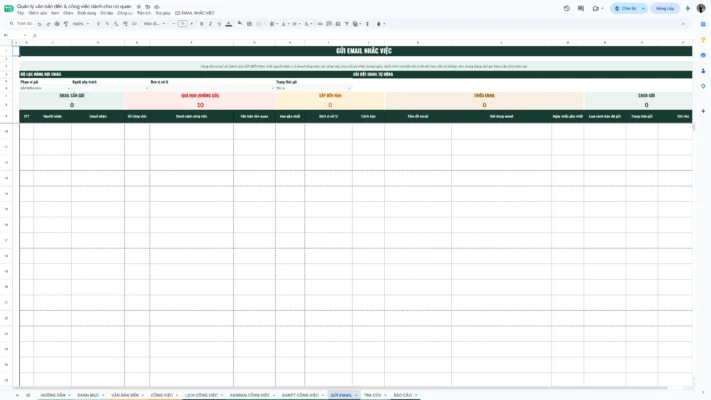The image size is (711, 400).
Task: Open horizontal align dropdown
Action: (x=273, y=24)
